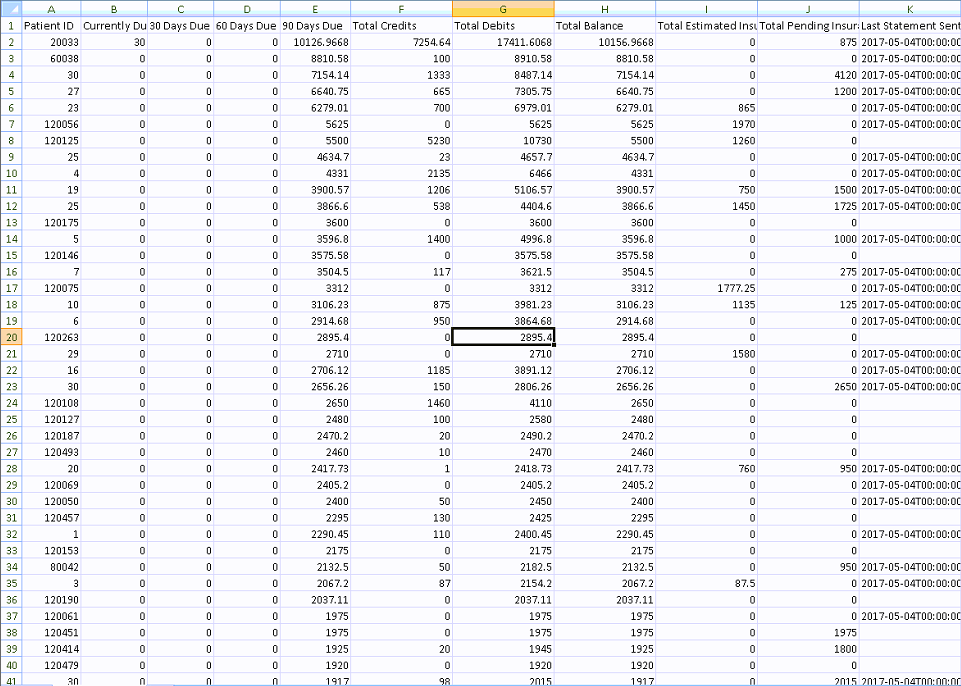Select the cell containing 1777.25
This screenshot has height=686, width=961.
coord(707,289)
